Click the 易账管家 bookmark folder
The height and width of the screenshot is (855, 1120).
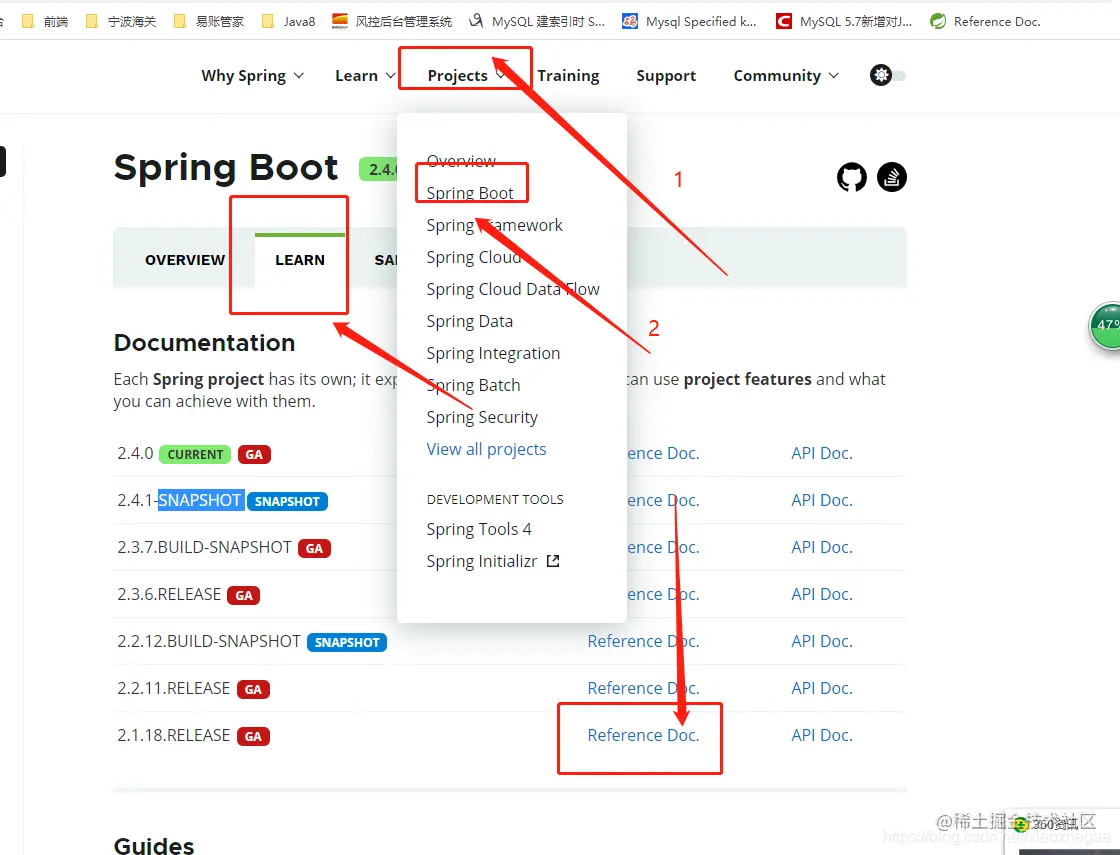click(209, 21)
